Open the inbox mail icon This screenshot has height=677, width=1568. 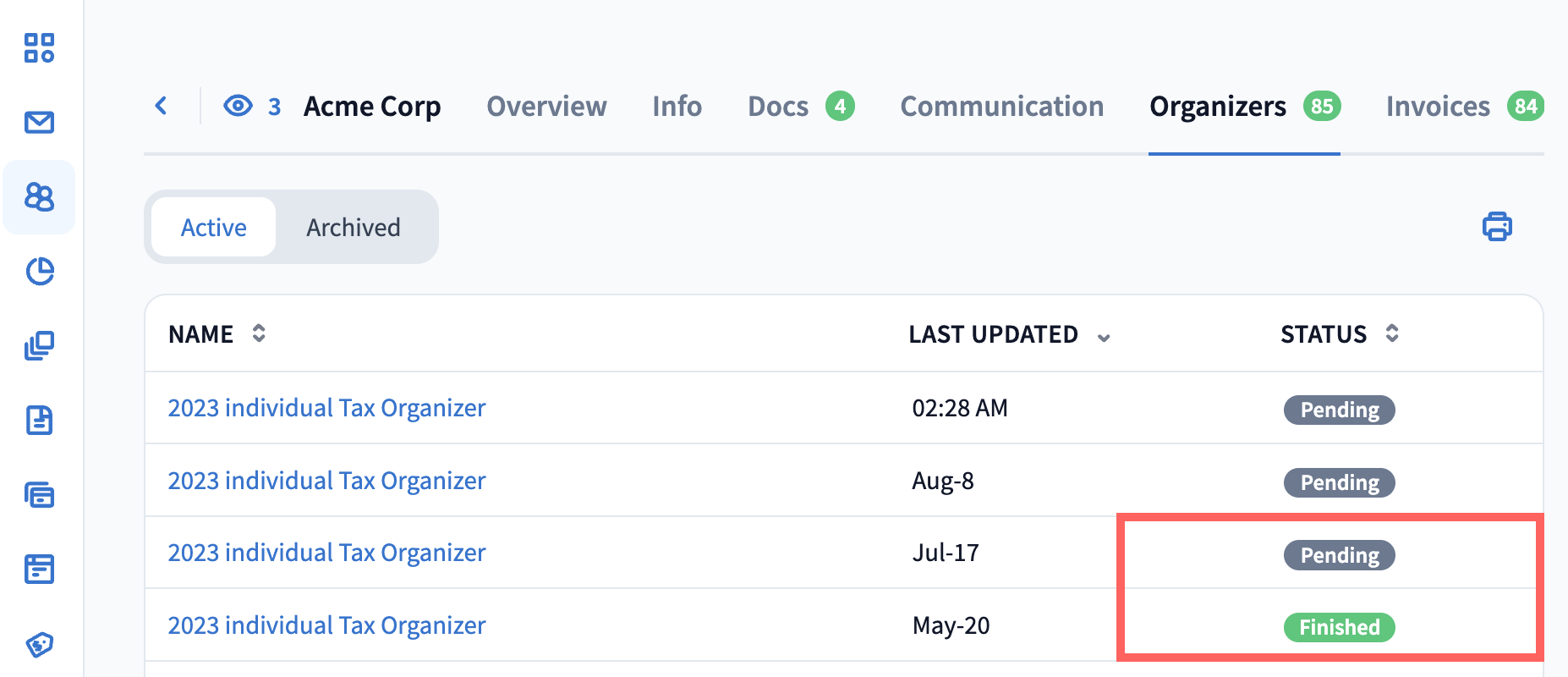(39, 123)
